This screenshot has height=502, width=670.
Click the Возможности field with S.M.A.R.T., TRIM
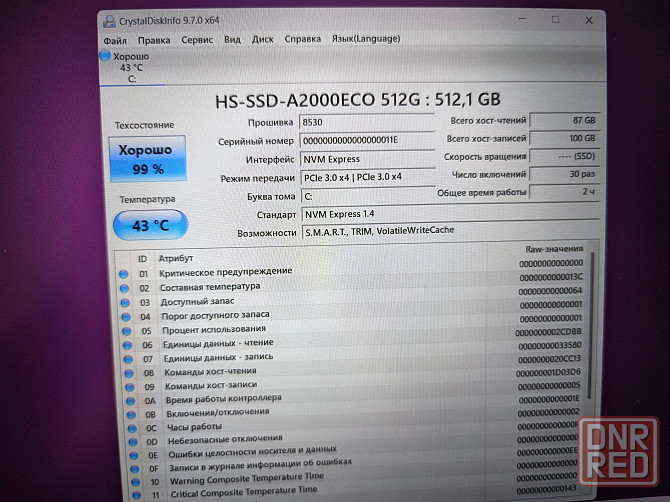click(x=451, y=231)
